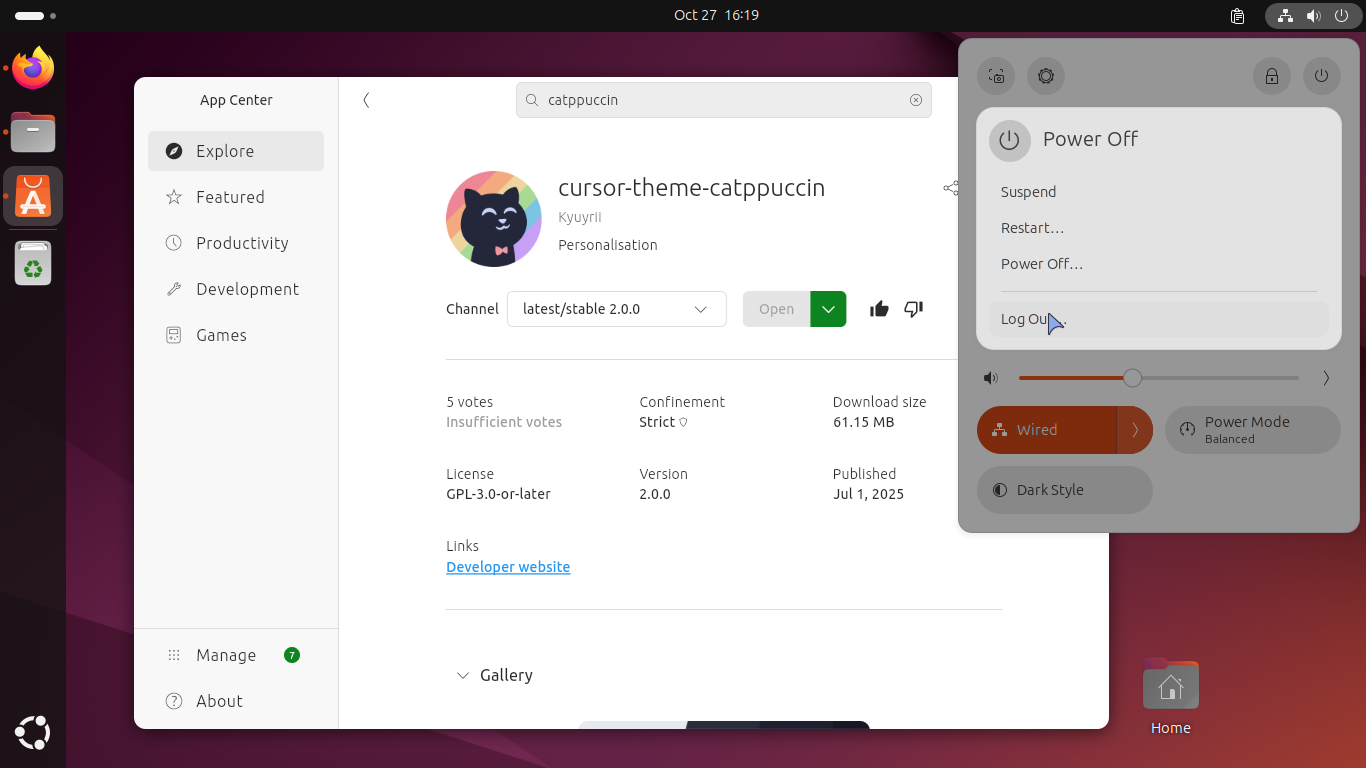
Task: Open the screenshot tool in quick settings
Action: pyautogui.click(x=996, y=76)
